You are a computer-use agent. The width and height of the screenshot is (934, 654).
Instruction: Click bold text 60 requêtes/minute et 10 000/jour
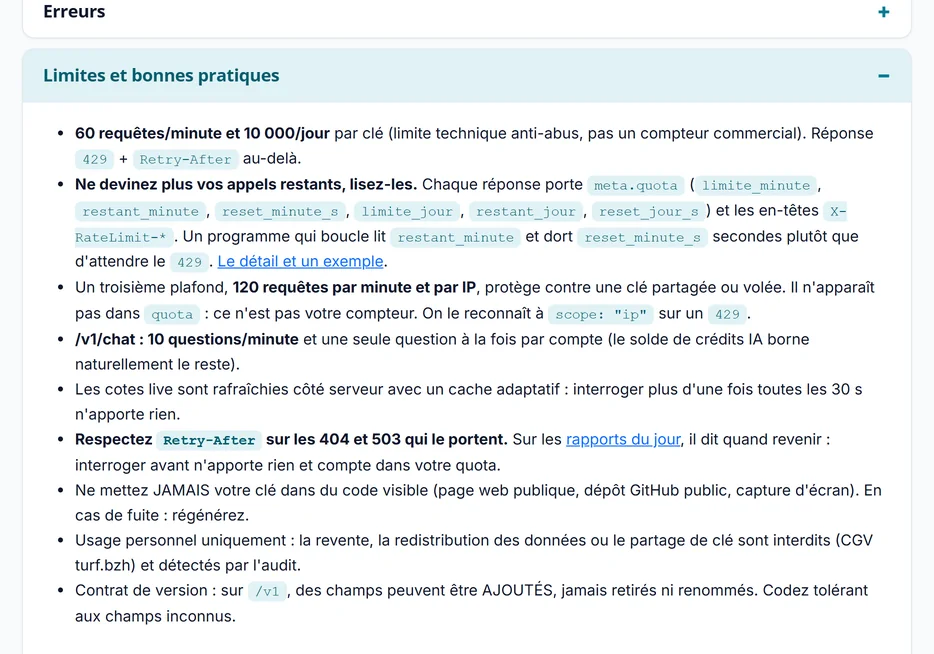(x=202, y=133)
